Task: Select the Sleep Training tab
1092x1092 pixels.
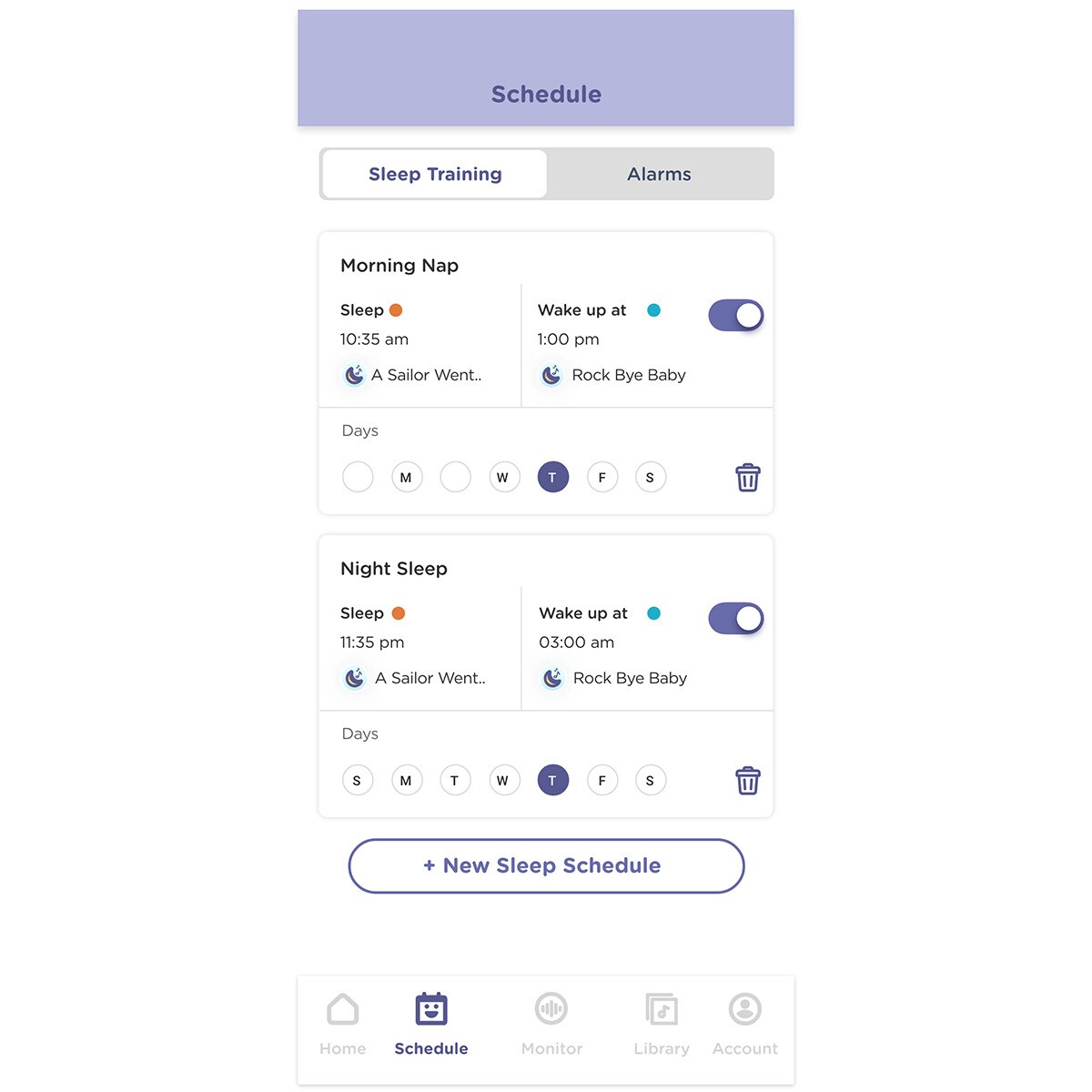Action: (435, 174)
